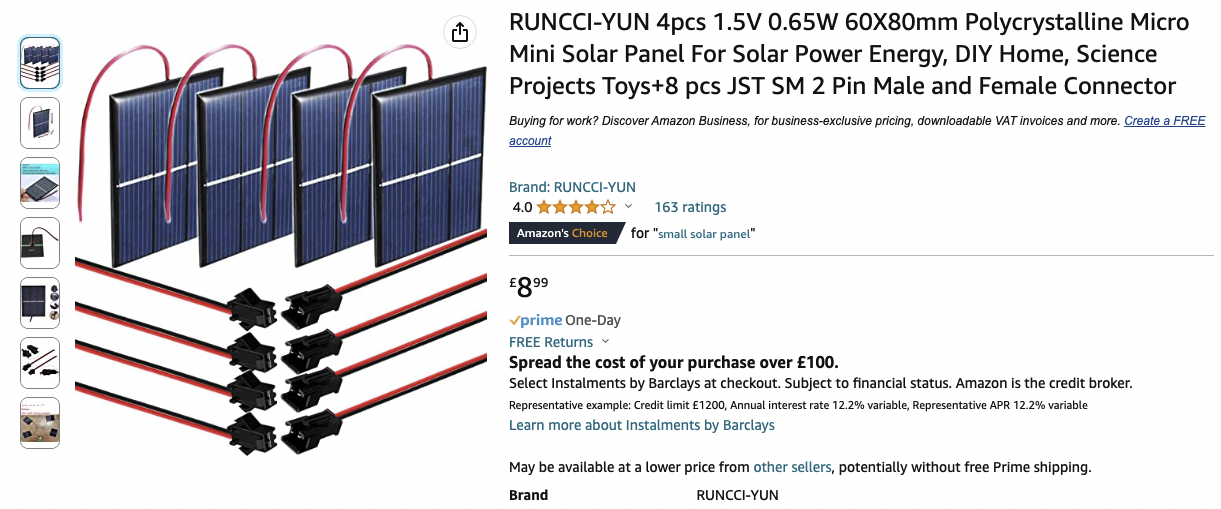
Task: Click the star rating icons
Action: coord(576,208)
